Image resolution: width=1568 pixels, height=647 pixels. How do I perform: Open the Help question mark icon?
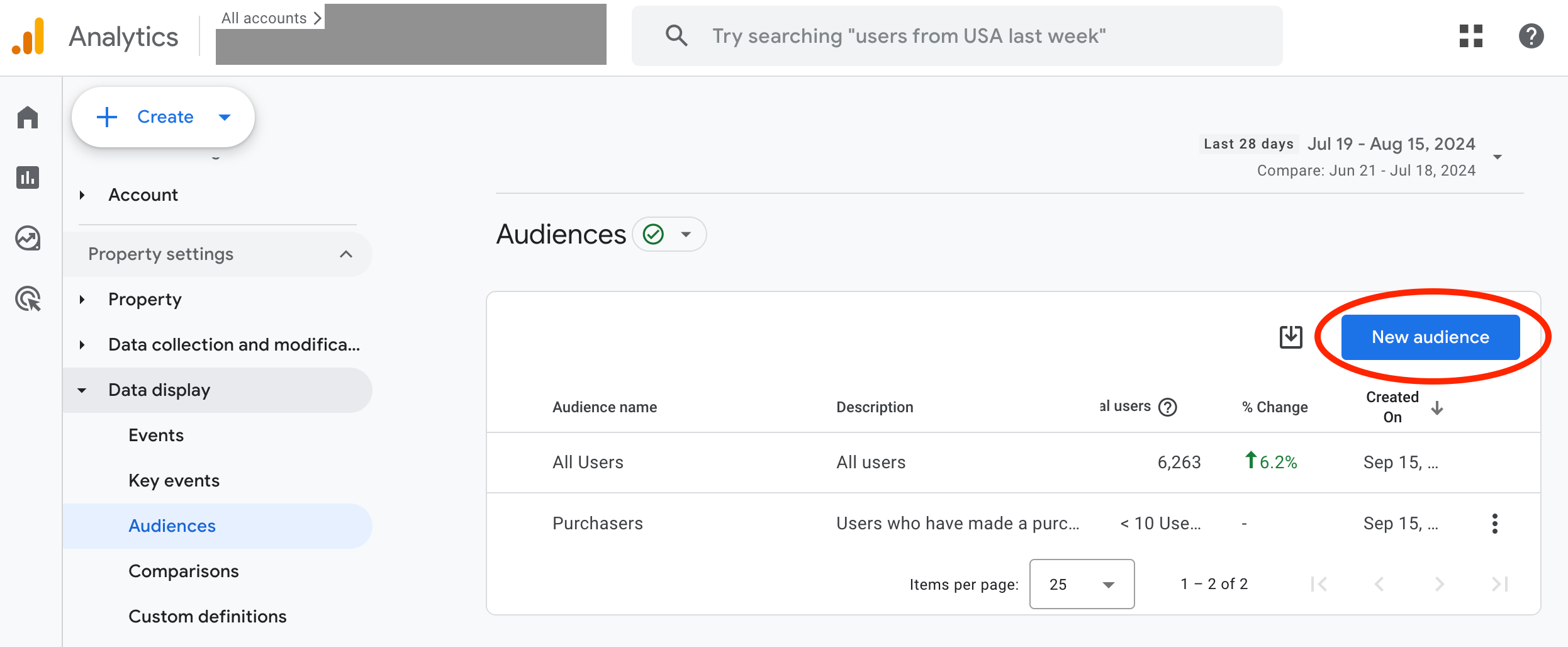(x=1531, y=36)
